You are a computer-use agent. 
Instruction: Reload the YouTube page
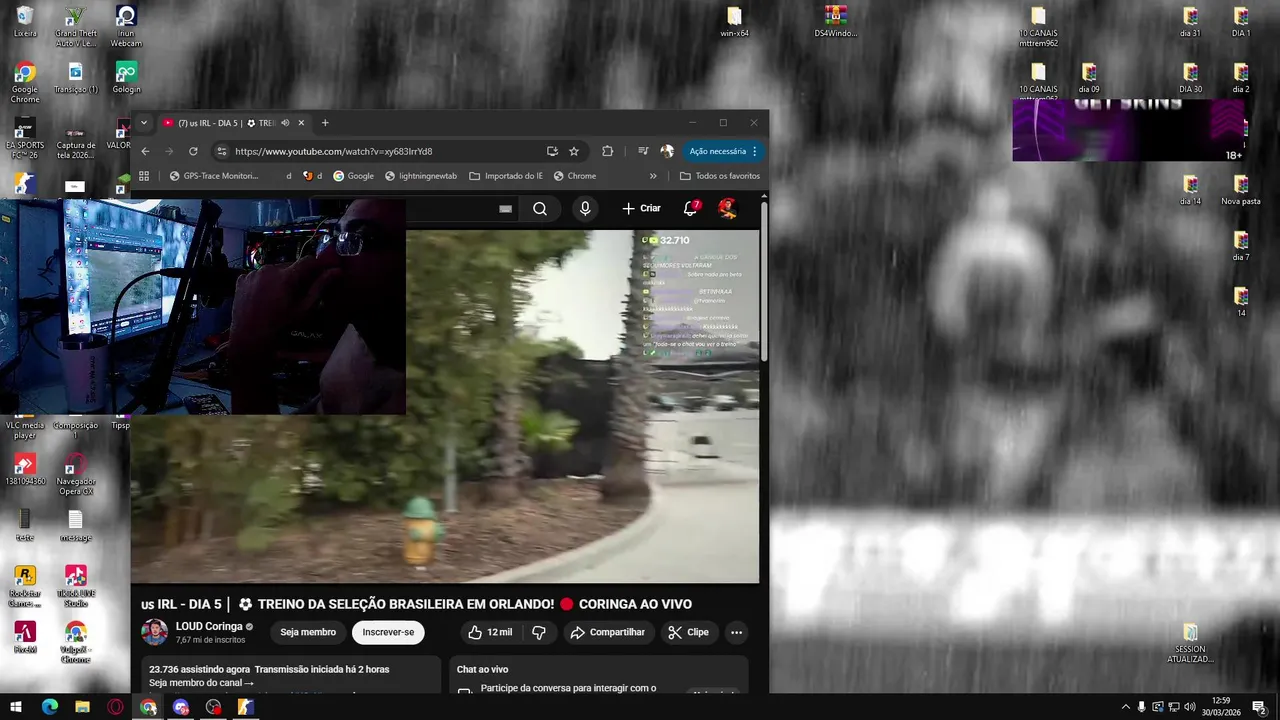pos(193,151)
